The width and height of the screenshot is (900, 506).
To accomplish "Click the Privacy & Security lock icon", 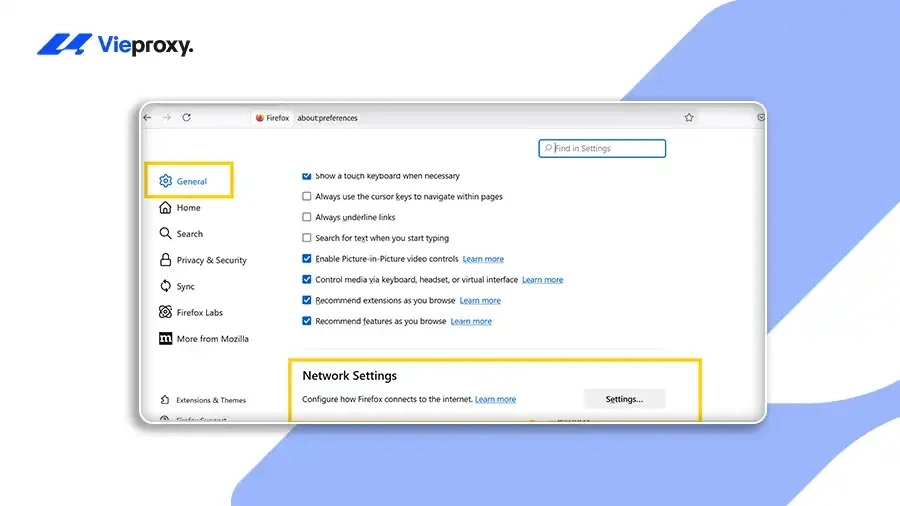I will [165, 260].
